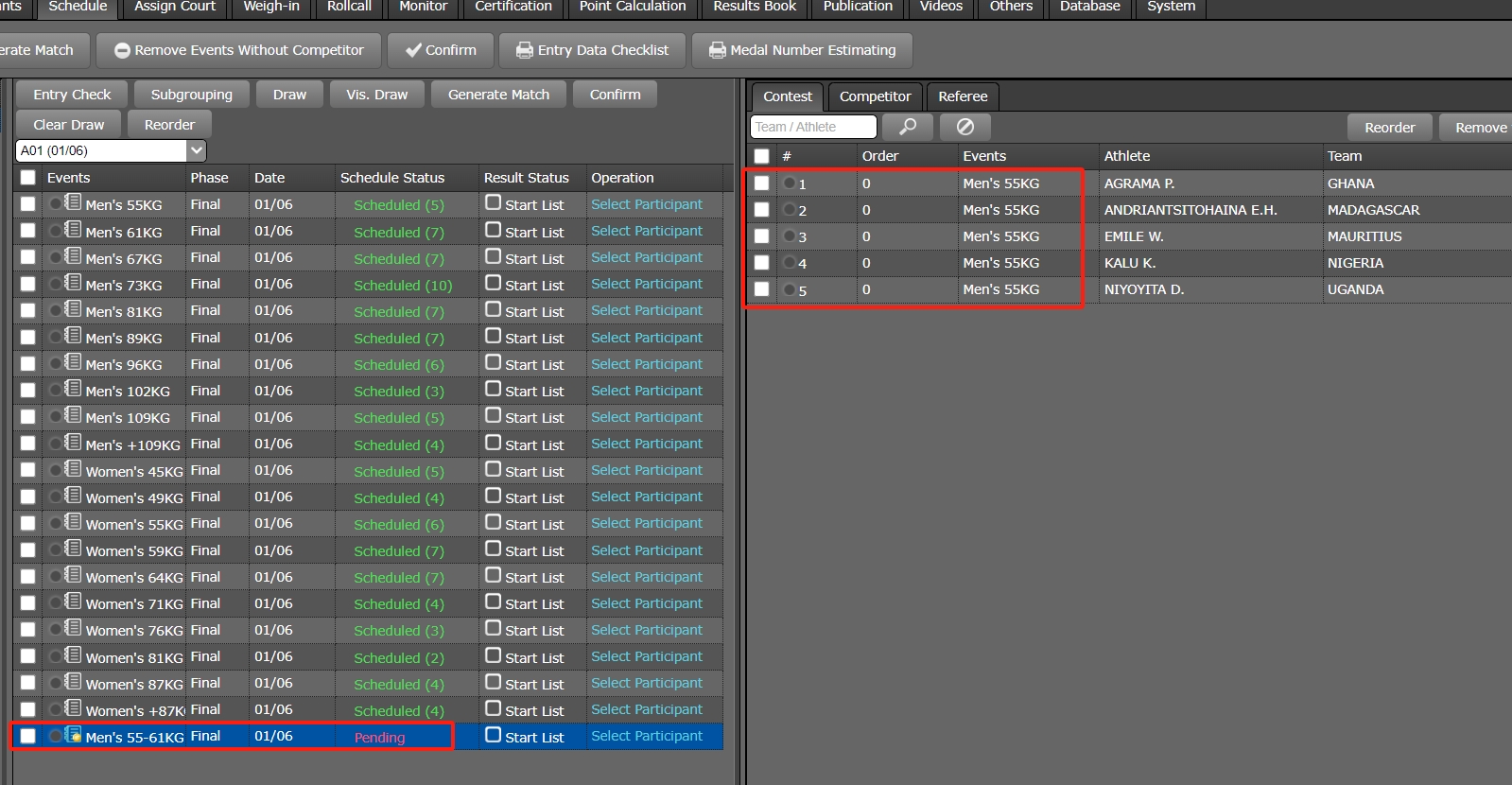The width and height of the screenshot is (1512, 785).
Task: Toggle select-all checkbox in Events header
Action: click(x=28, y=178)
